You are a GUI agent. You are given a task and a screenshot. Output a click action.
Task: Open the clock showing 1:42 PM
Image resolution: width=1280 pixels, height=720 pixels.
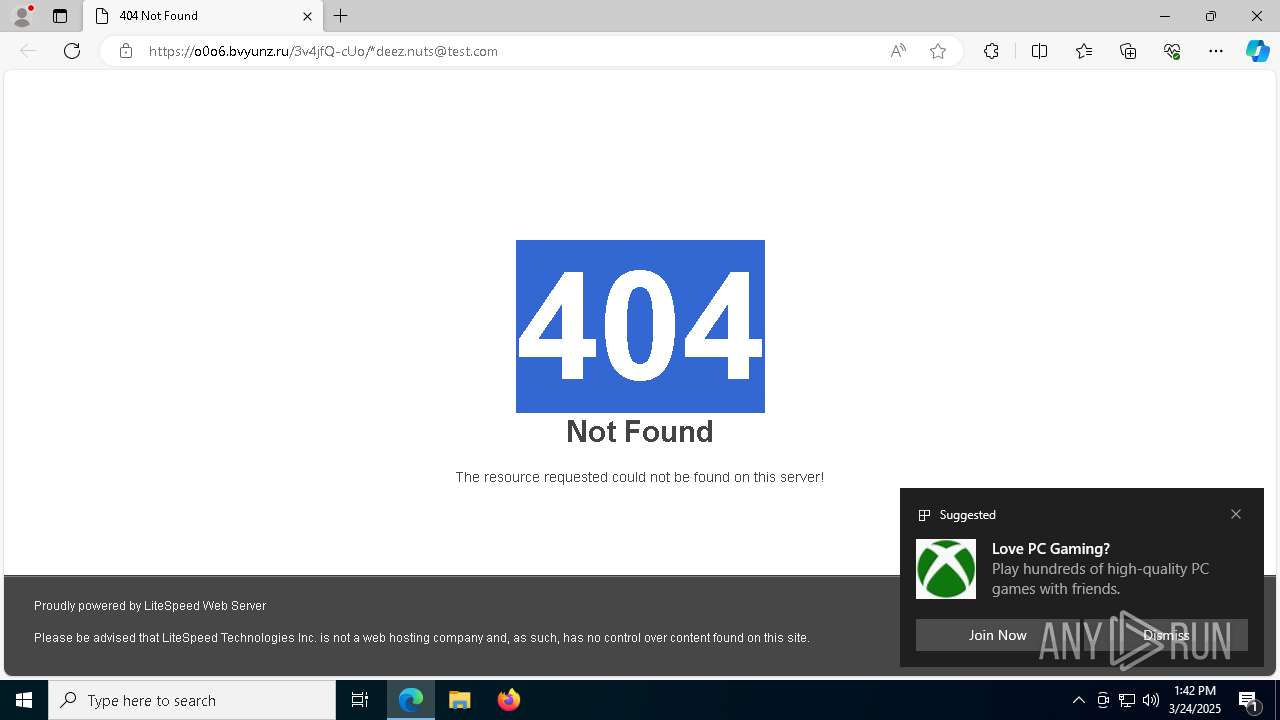[x=1195, y=700]
